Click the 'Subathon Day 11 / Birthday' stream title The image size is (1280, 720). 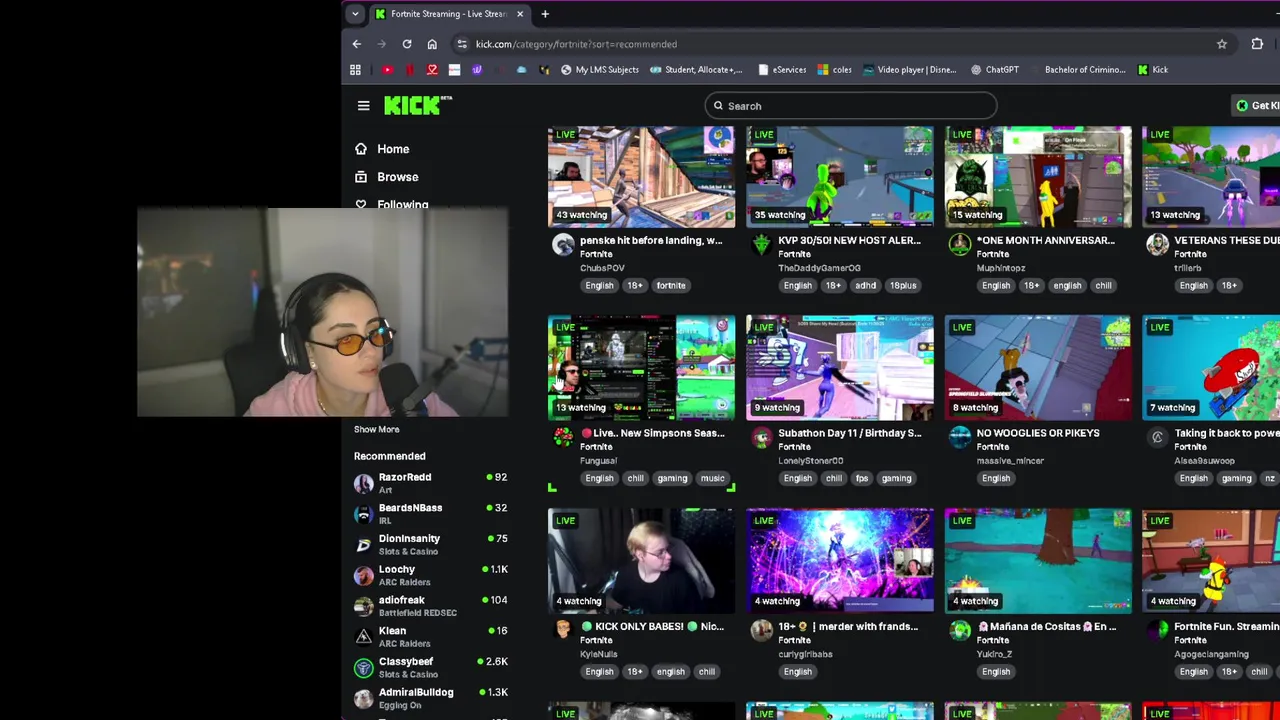(850, 433)
